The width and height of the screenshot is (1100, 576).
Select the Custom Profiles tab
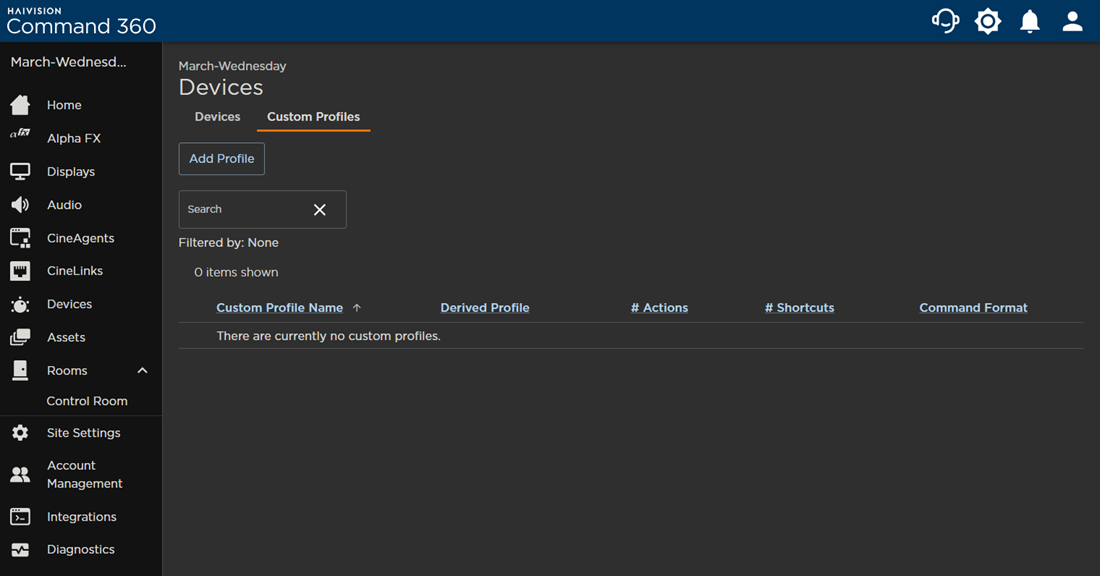pyautogui.click(x=314, y=117)
